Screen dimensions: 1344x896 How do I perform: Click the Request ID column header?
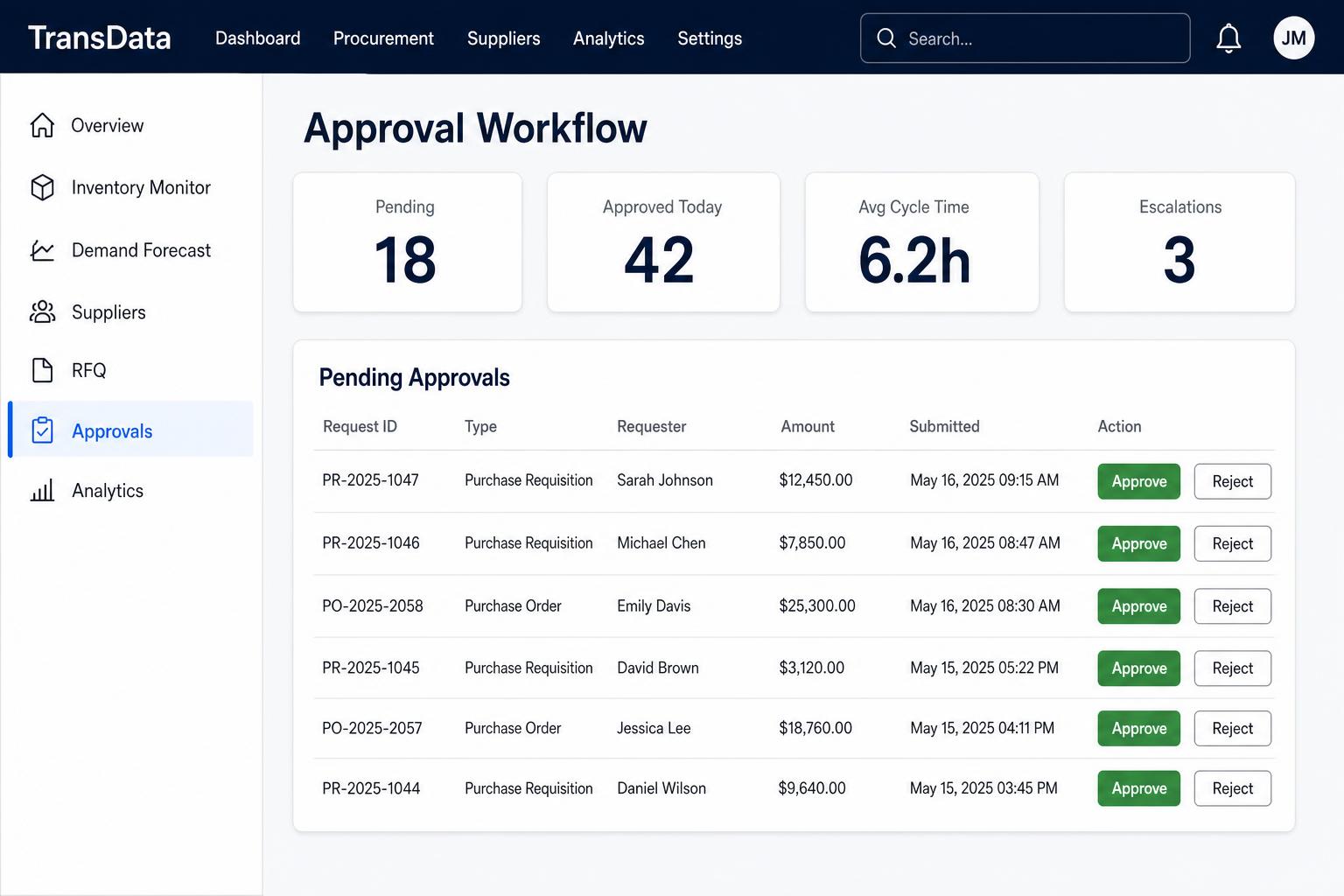pos(360,426)
